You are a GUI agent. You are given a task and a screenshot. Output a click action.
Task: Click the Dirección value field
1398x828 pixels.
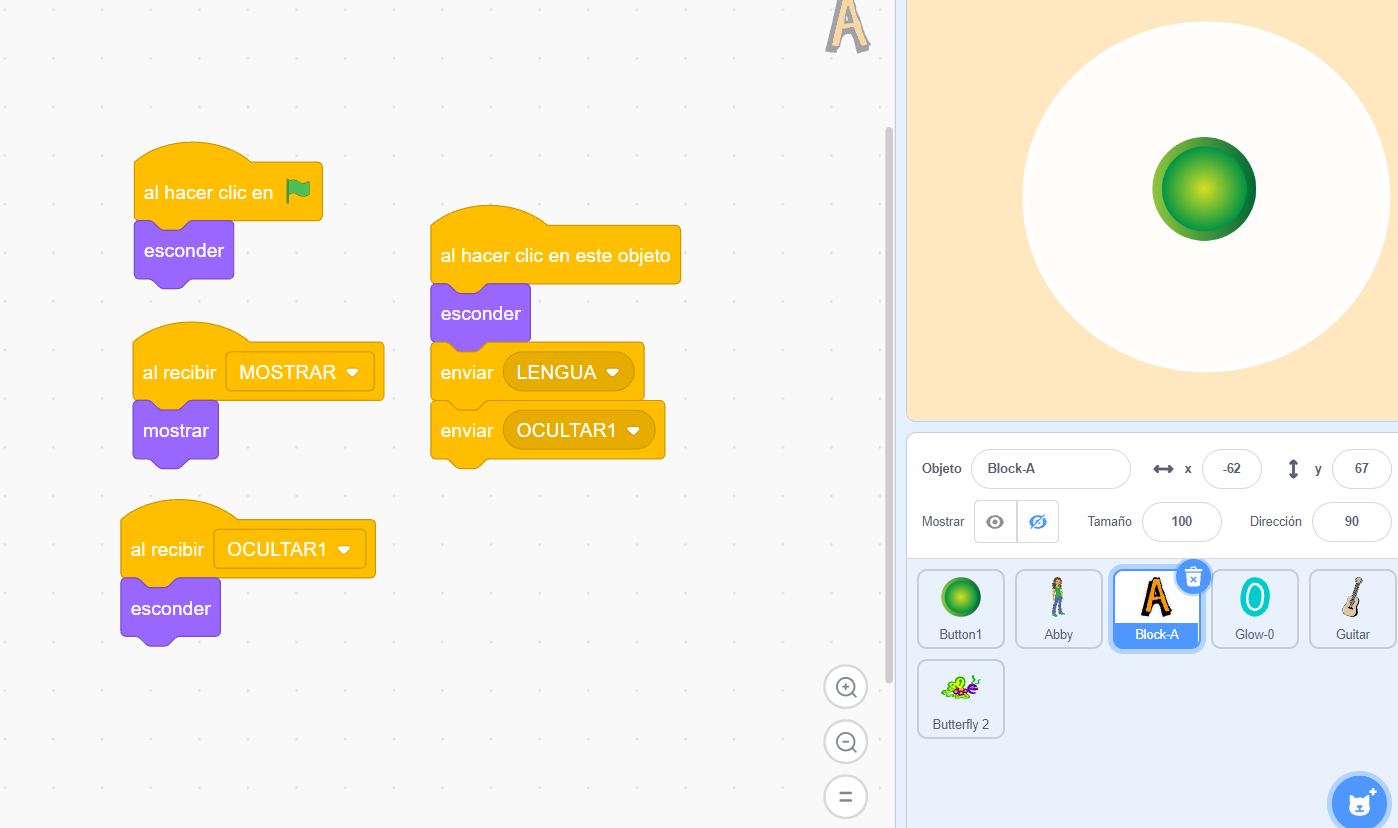(x=1351, y=522)
